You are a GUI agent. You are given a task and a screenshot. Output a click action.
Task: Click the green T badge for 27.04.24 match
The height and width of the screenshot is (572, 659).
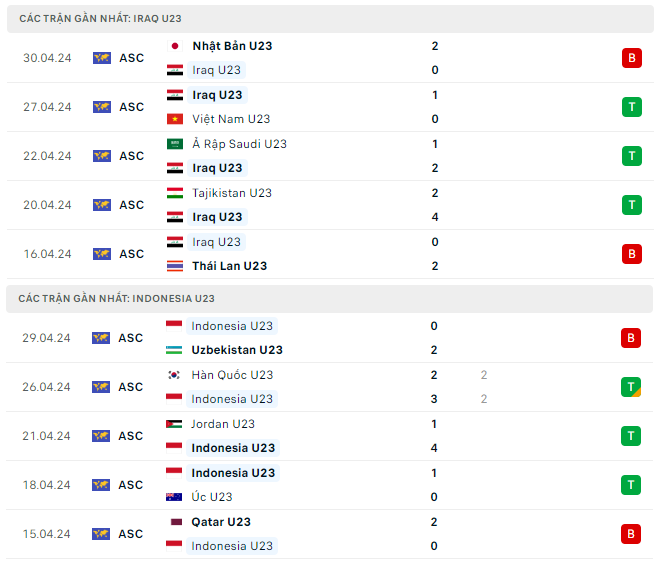(x=631, y=107)
